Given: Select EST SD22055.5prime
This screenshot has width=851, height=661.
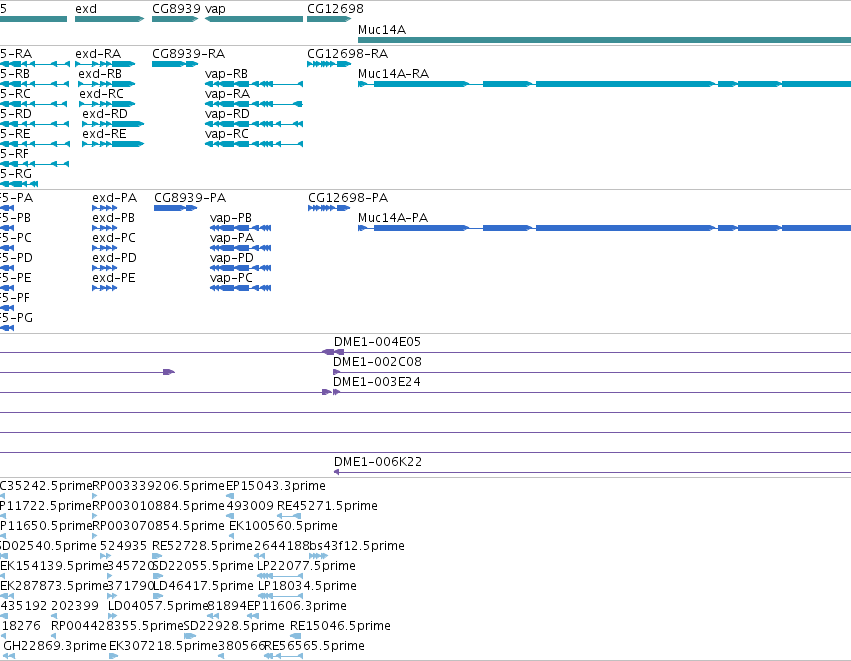Looking at the screenshot, I should click(203, 566).
